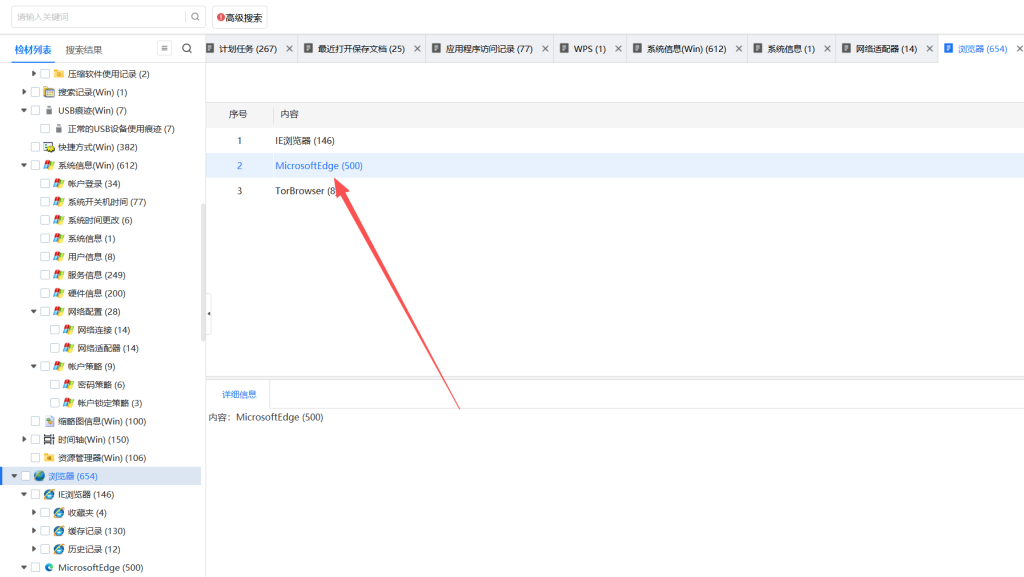Click the 时间轴(Win) icon
Viewport: 1024px width, 577px height.
point(49,439)
